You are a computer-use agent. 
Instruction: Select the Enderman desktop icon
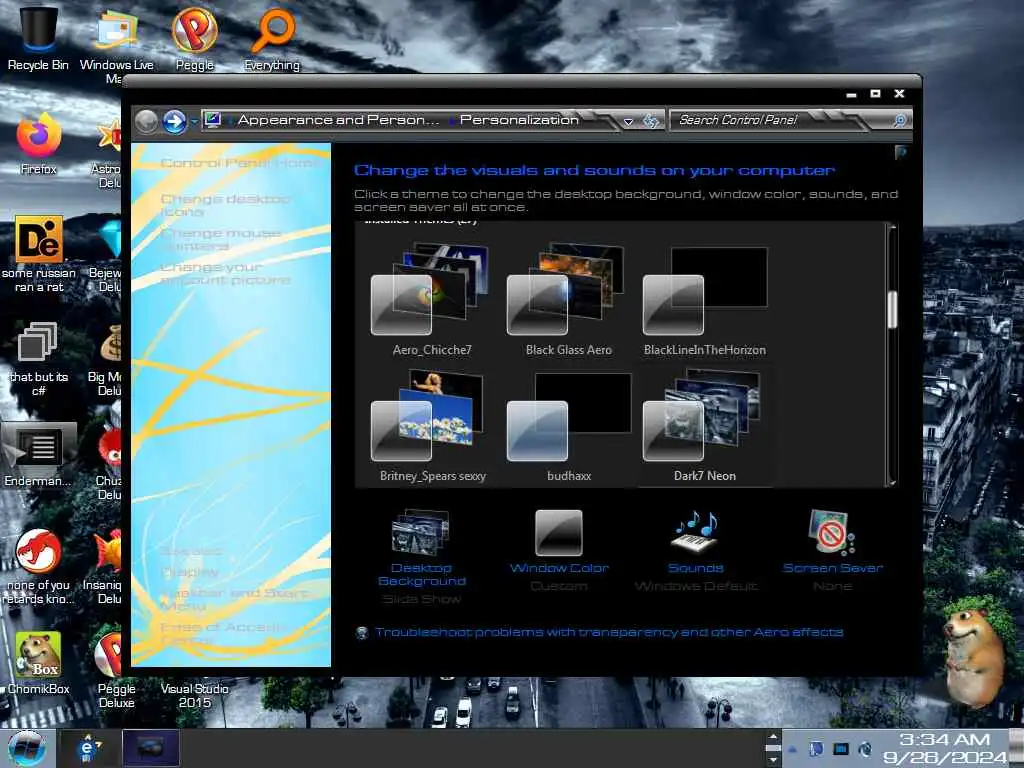pyautogui.click(x=38, y=455)
